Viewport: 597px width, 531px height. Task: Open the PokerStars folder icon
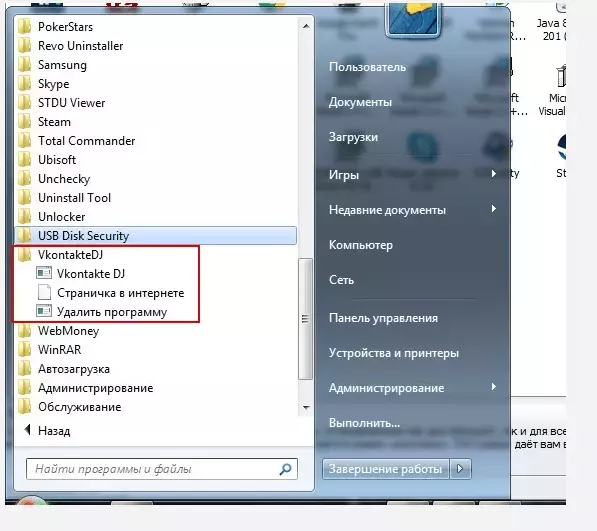click(x=25, y=27)
